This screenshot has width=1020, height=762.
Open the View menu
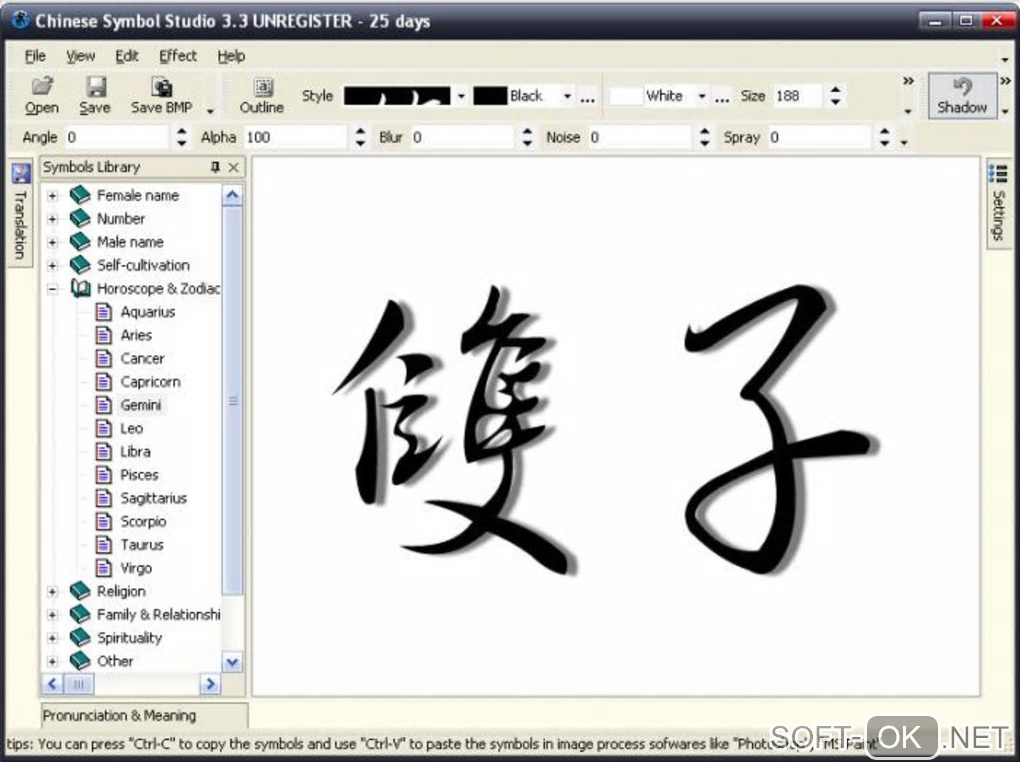point(81,56)
